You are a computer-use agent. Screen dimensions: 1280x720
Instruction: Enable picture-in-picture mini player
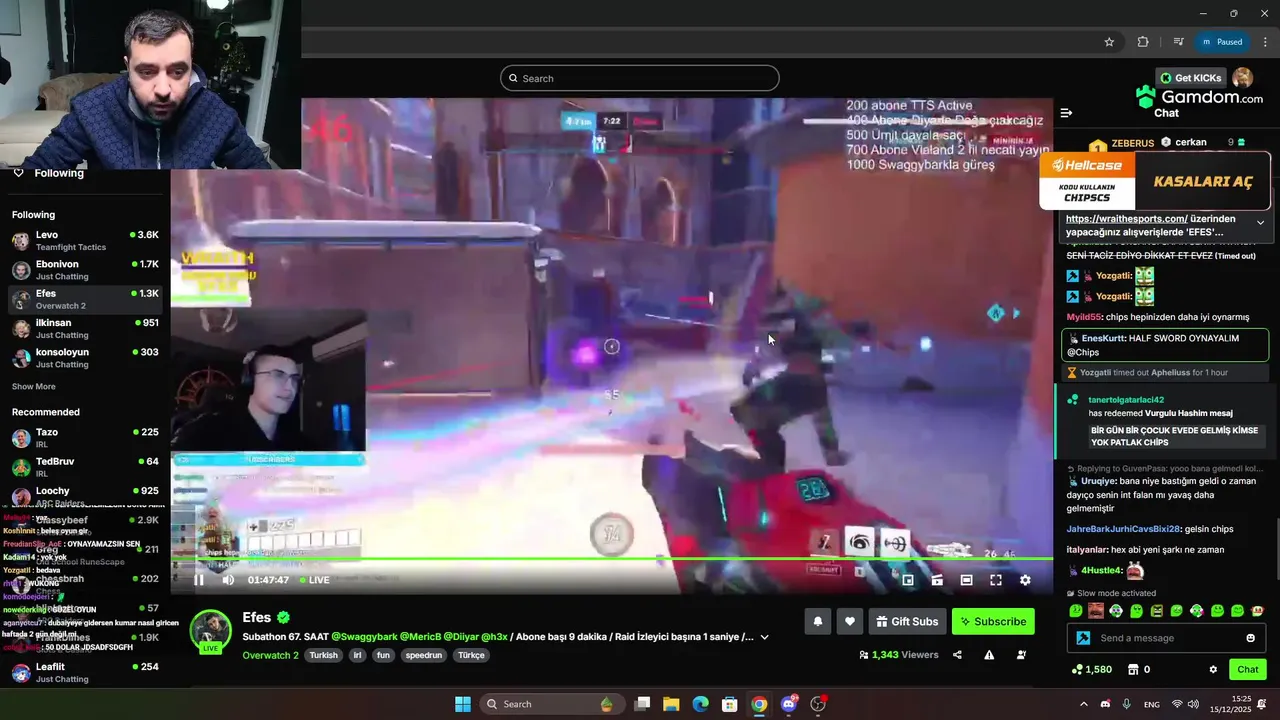tap(908, 580)
